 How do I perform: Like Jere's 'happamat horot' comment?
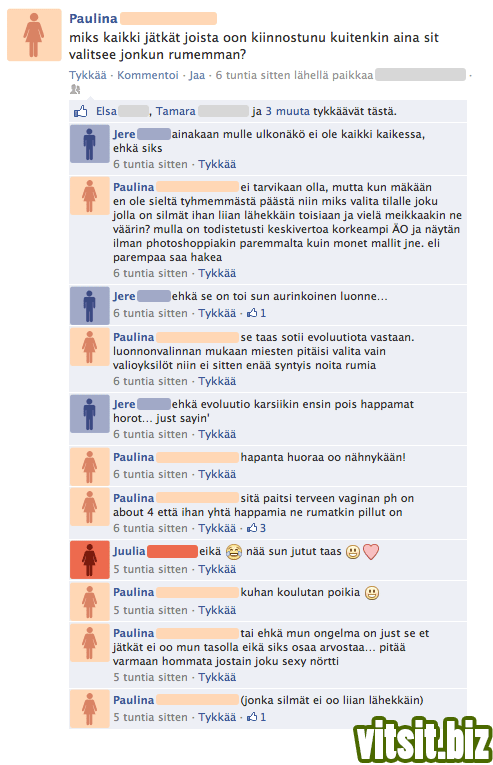tap(217, 434)
